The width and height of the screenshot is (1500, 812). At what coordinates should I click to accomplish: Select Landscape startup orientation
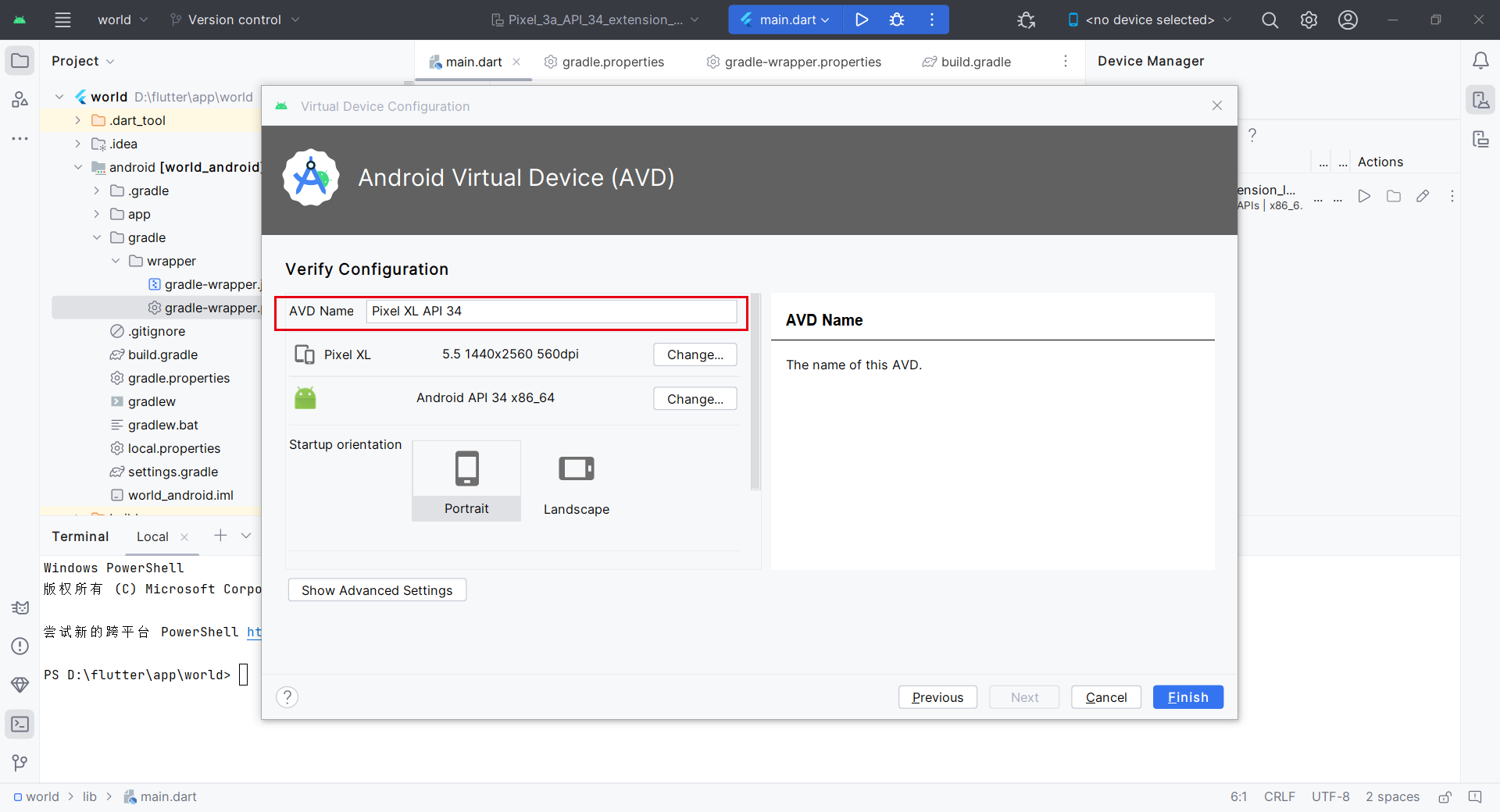click(577, 481)
